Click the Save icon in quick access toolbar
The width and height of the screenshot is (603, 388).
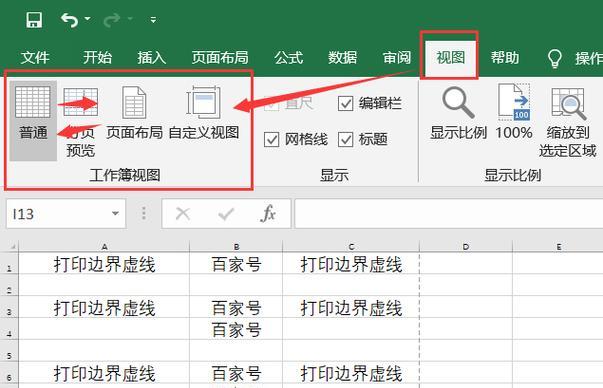pyautogui.click(x=34, y=20)
